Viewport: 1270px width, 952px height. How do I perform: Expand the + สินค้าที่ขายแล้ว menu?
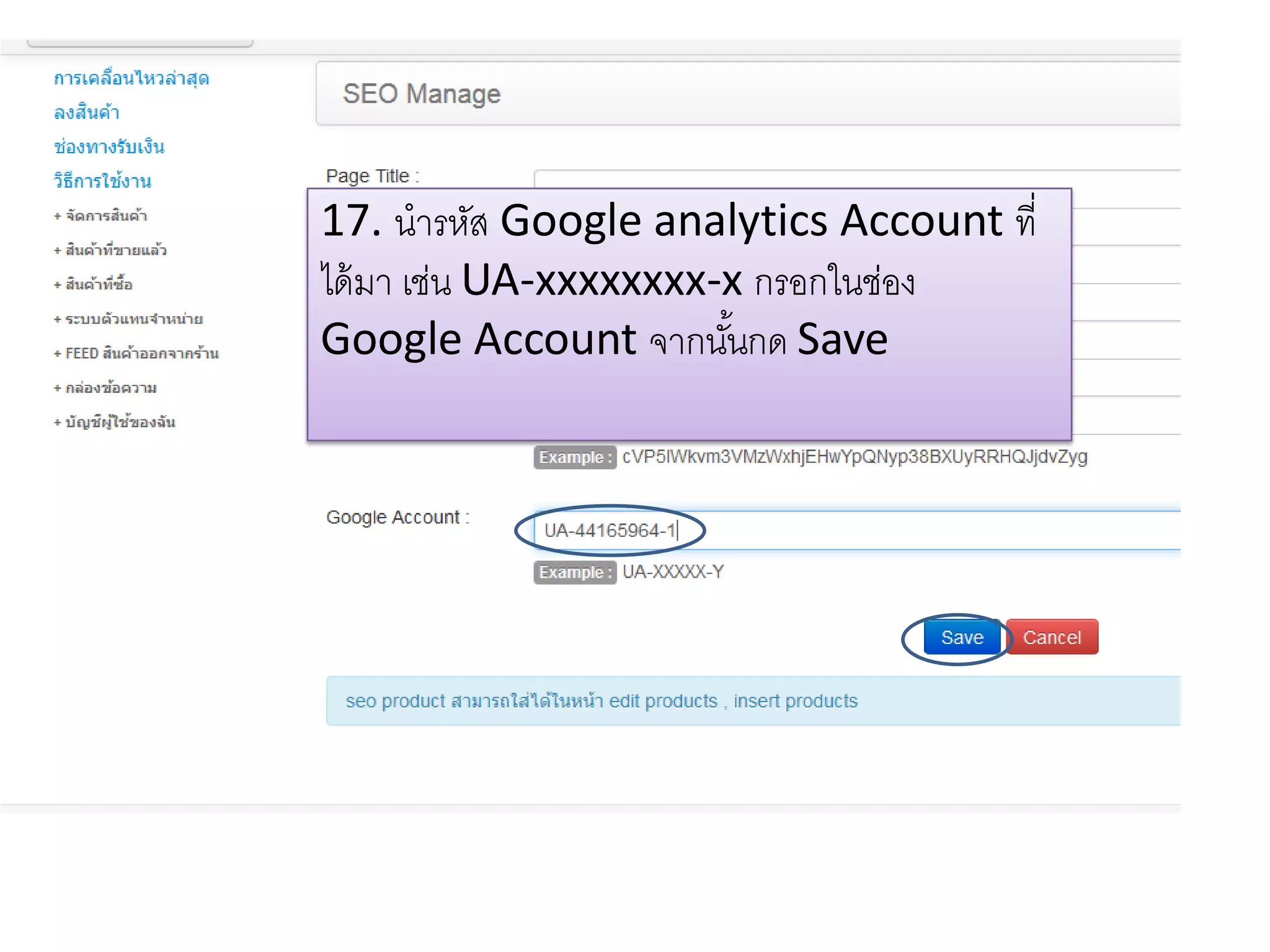click(x=110, y=250)
